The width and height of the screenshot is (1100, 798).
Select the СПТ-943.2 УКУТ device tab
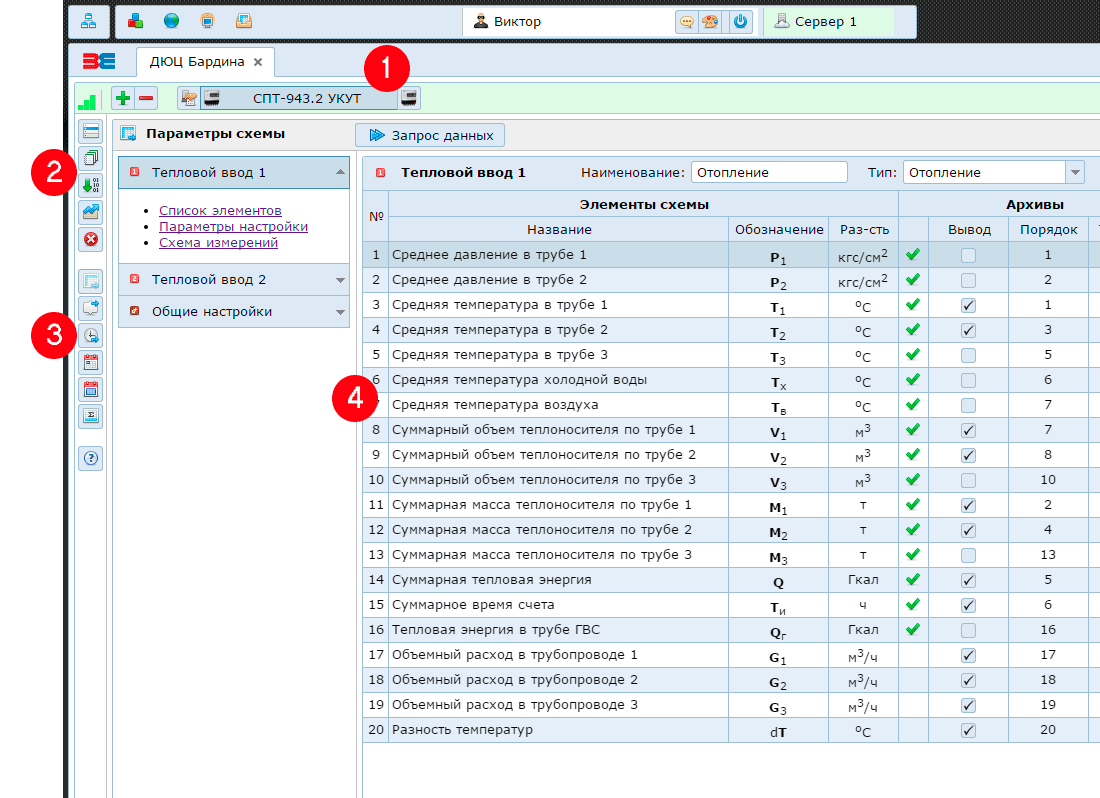[307, 98]
